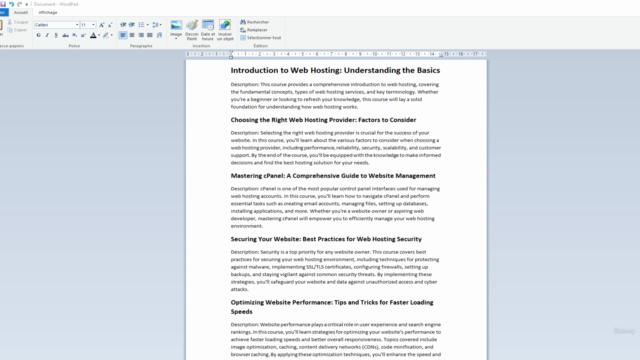
Task: Justify the paragraph text
Action: point(150,36)
